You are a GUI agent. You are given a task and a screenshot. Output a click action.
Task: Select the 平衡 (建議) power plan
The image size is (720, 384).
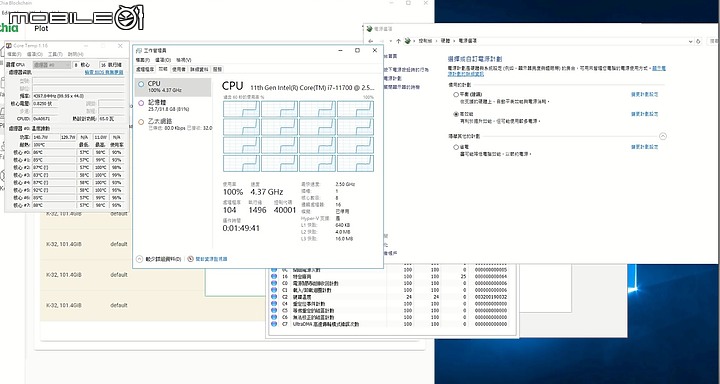456,95
